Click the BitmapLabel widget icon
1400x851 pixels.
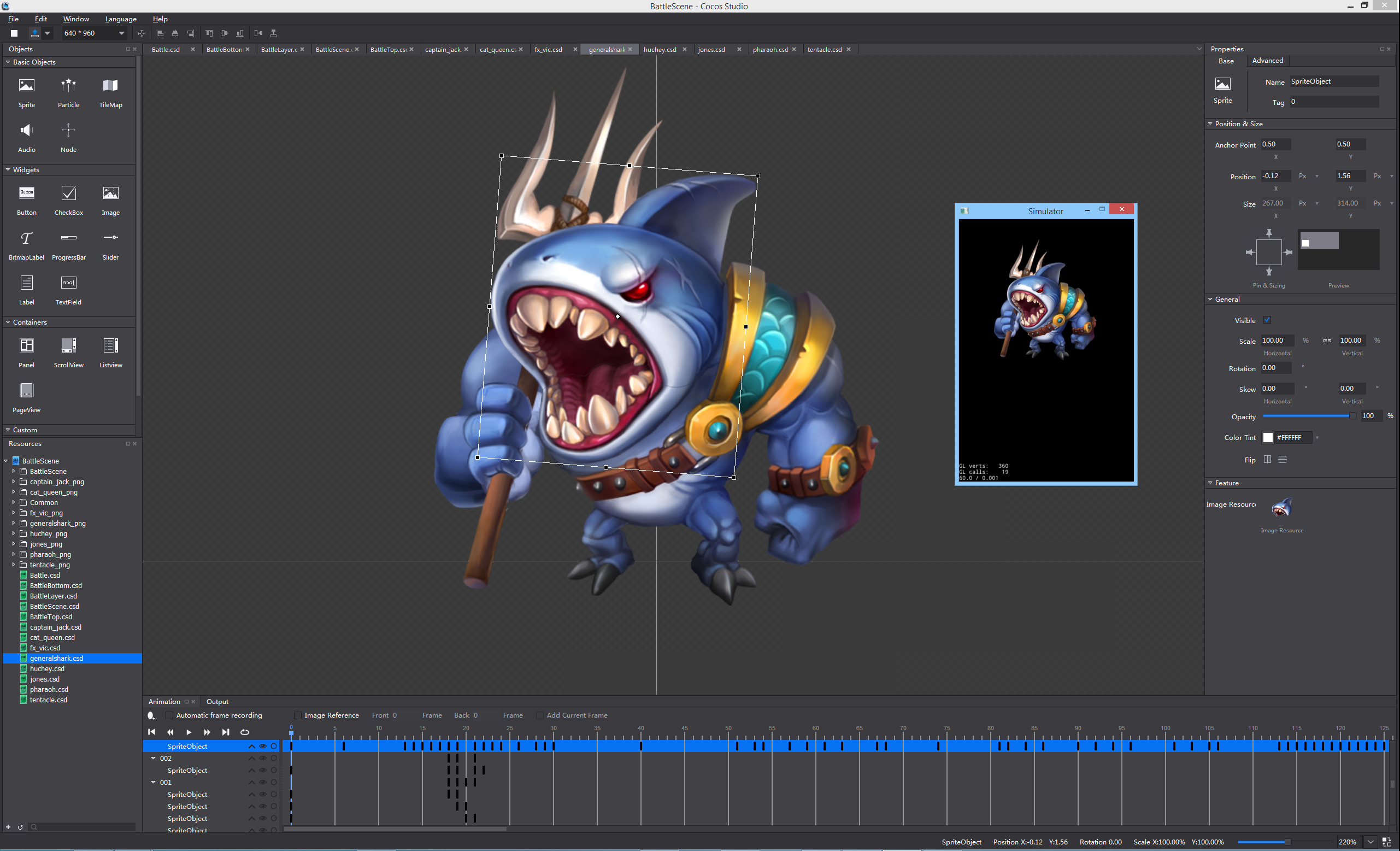point(26,238)
